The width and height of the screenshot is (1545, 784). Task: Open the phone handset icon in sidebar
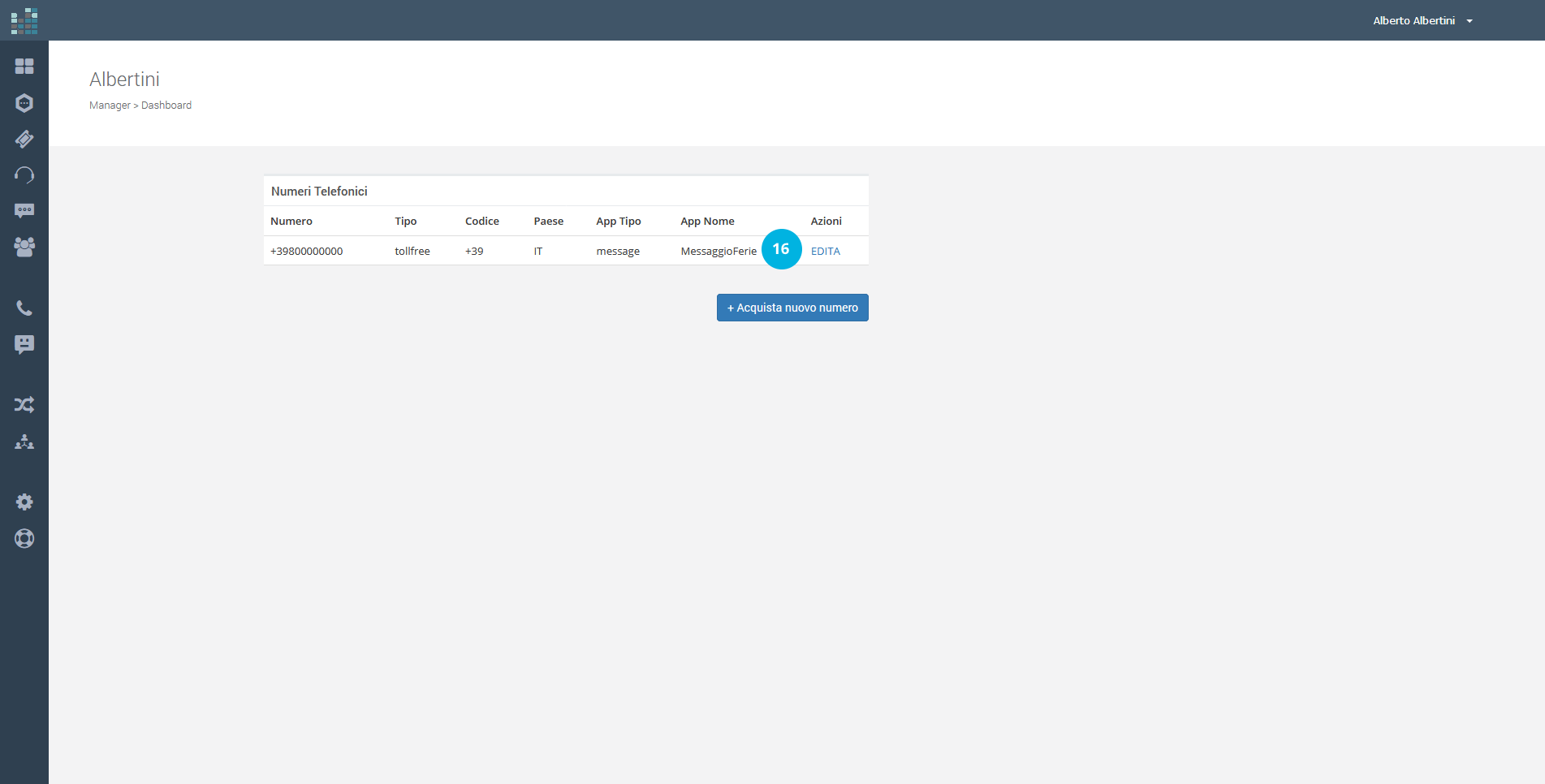coord(24,308)
